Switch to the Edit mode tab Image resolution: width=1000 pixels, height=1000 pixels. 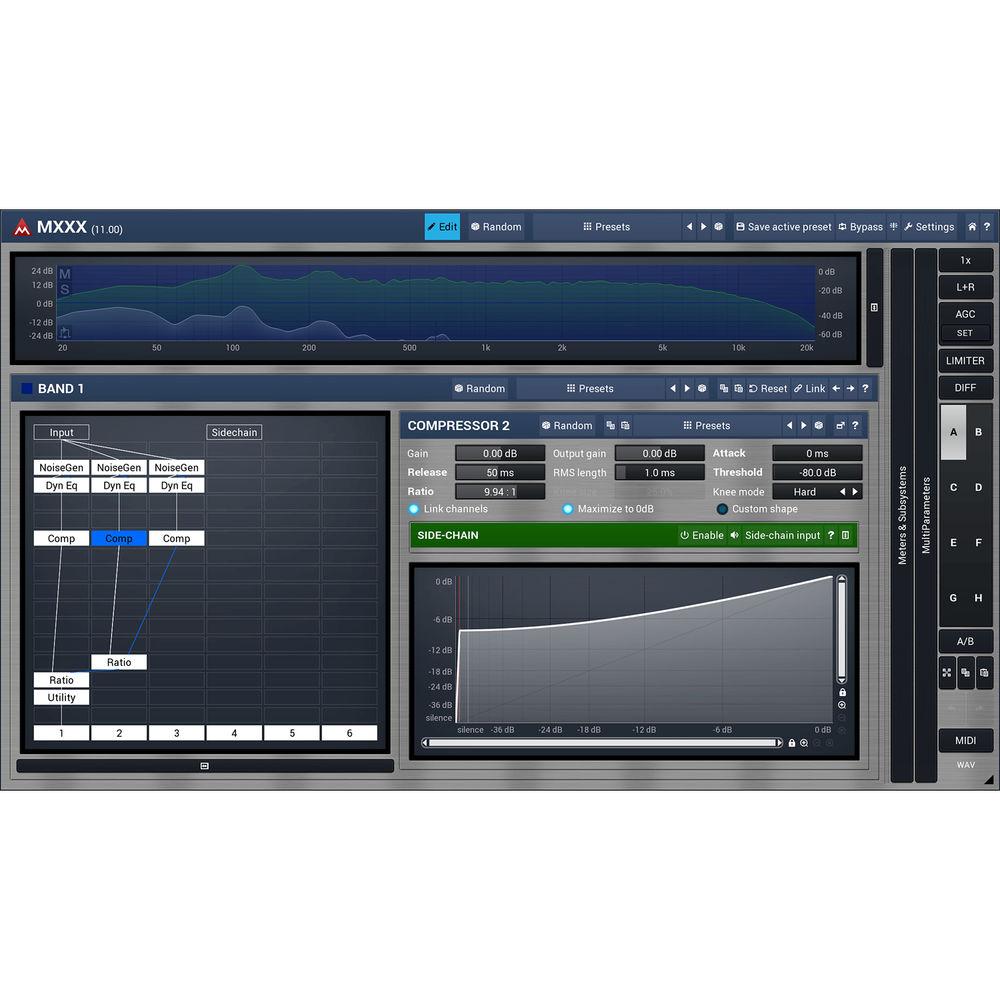442,227
